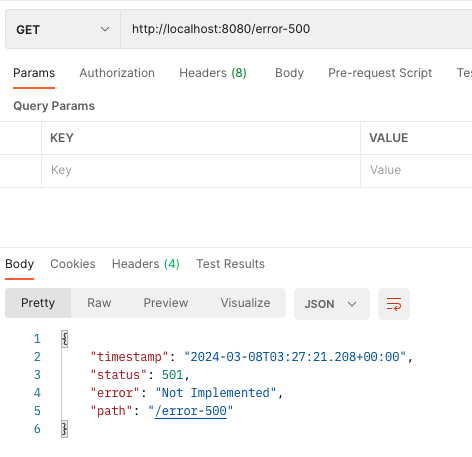
Task: Follow the /error-500 path link
Action: [191, 411]
